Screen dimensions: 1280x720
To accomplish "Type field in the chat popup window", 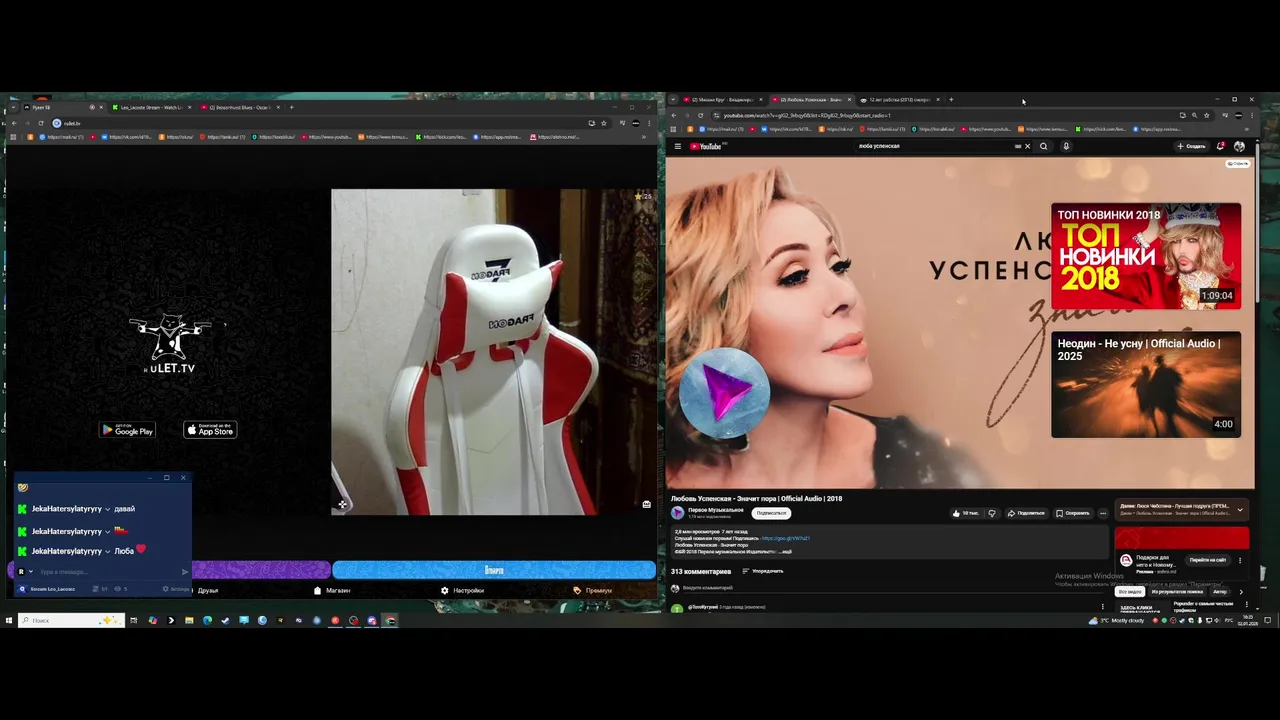I will [105, 572].
